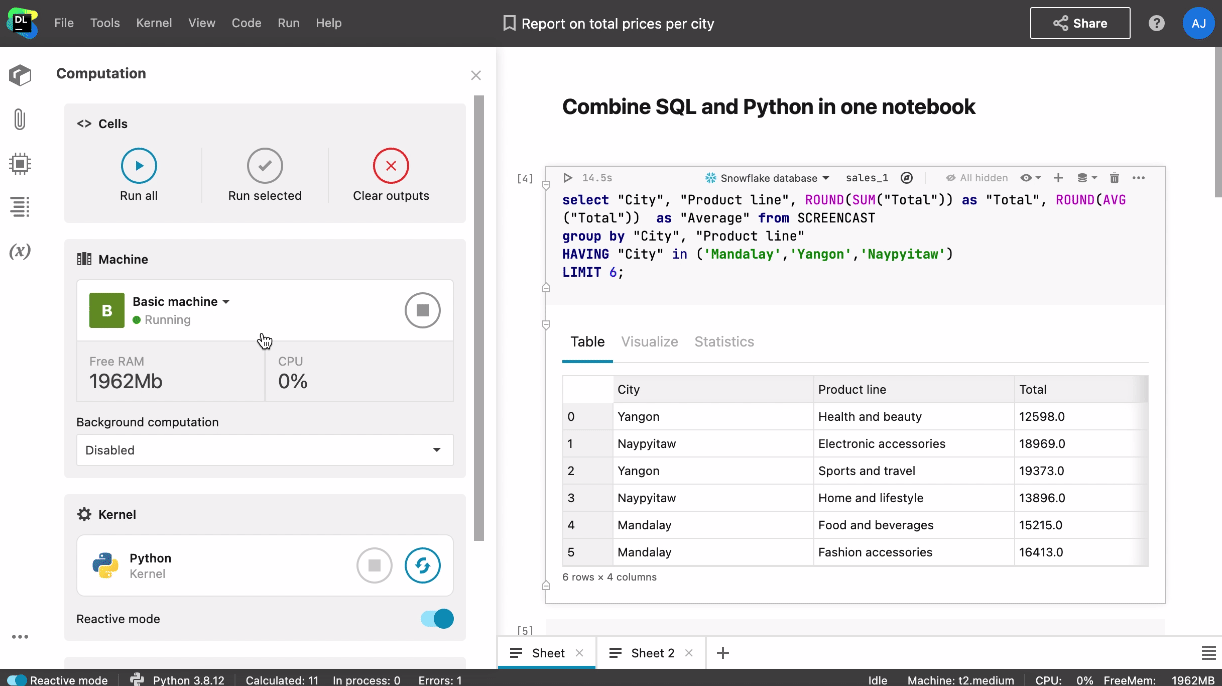Open the eye visibility dropdown on the cell
1222x686 pixels.
point(1031,178)
